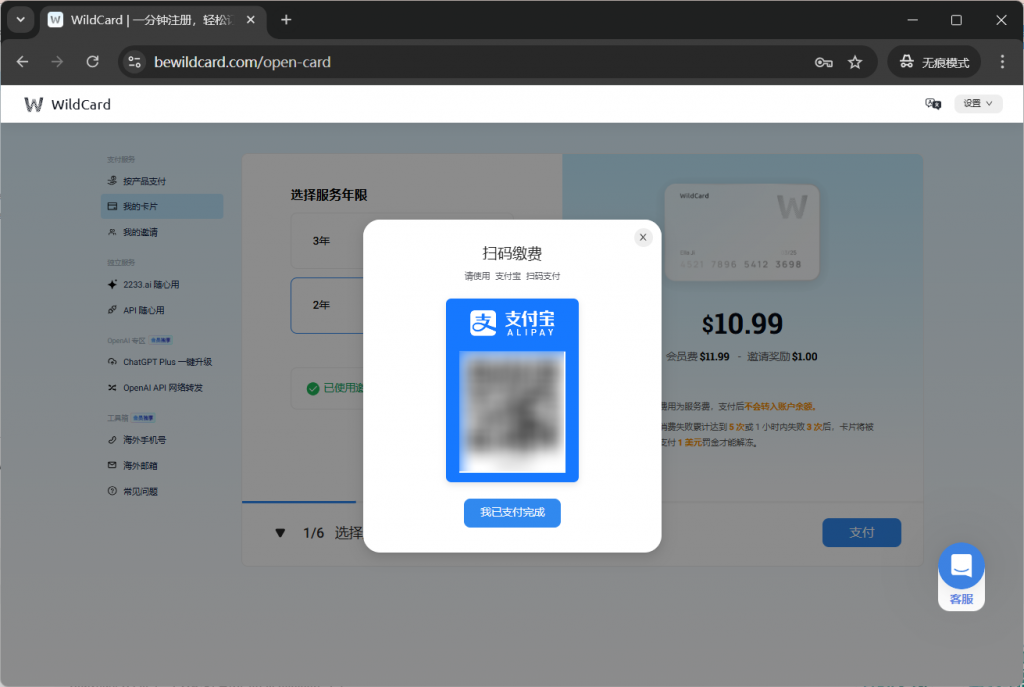Confirm payment with 我已支付完成 button

click(x=512, y=513)
